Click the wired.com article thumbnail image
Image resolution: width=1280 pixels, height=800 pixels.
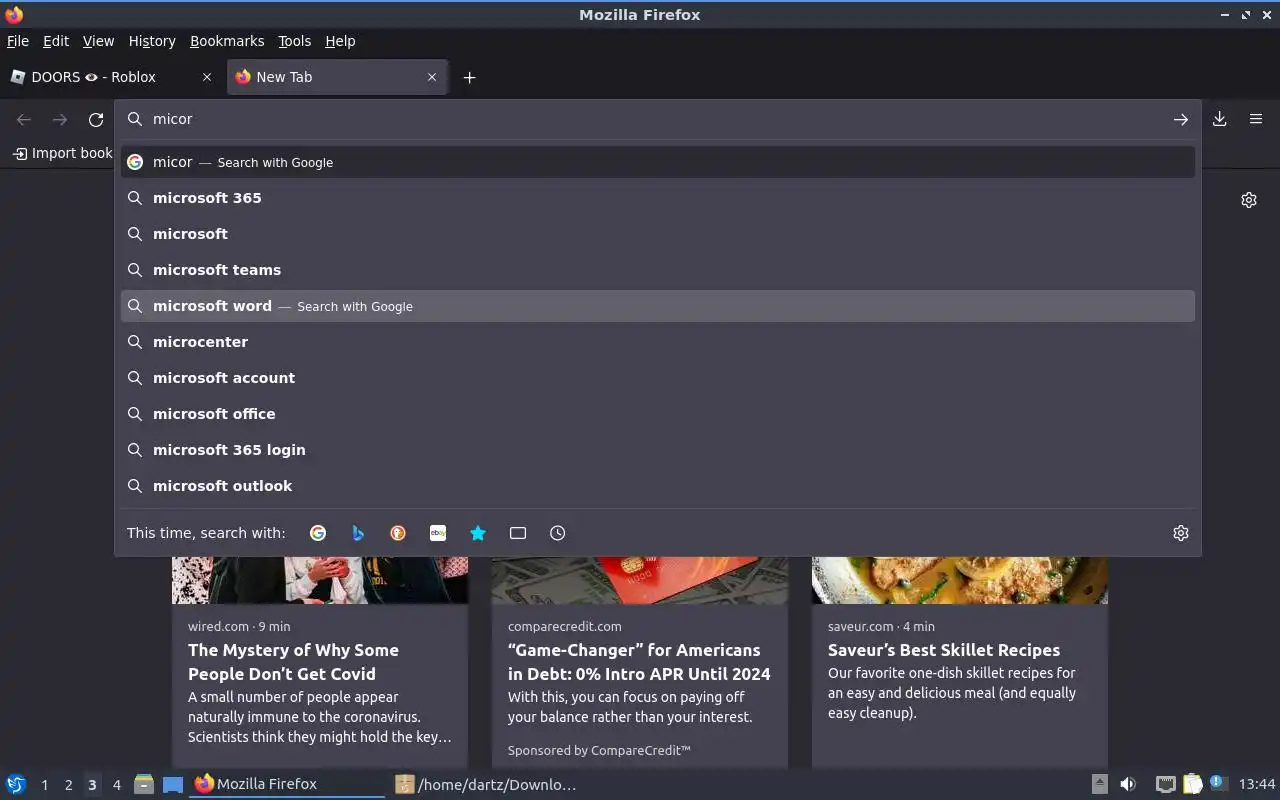point(320,580)
